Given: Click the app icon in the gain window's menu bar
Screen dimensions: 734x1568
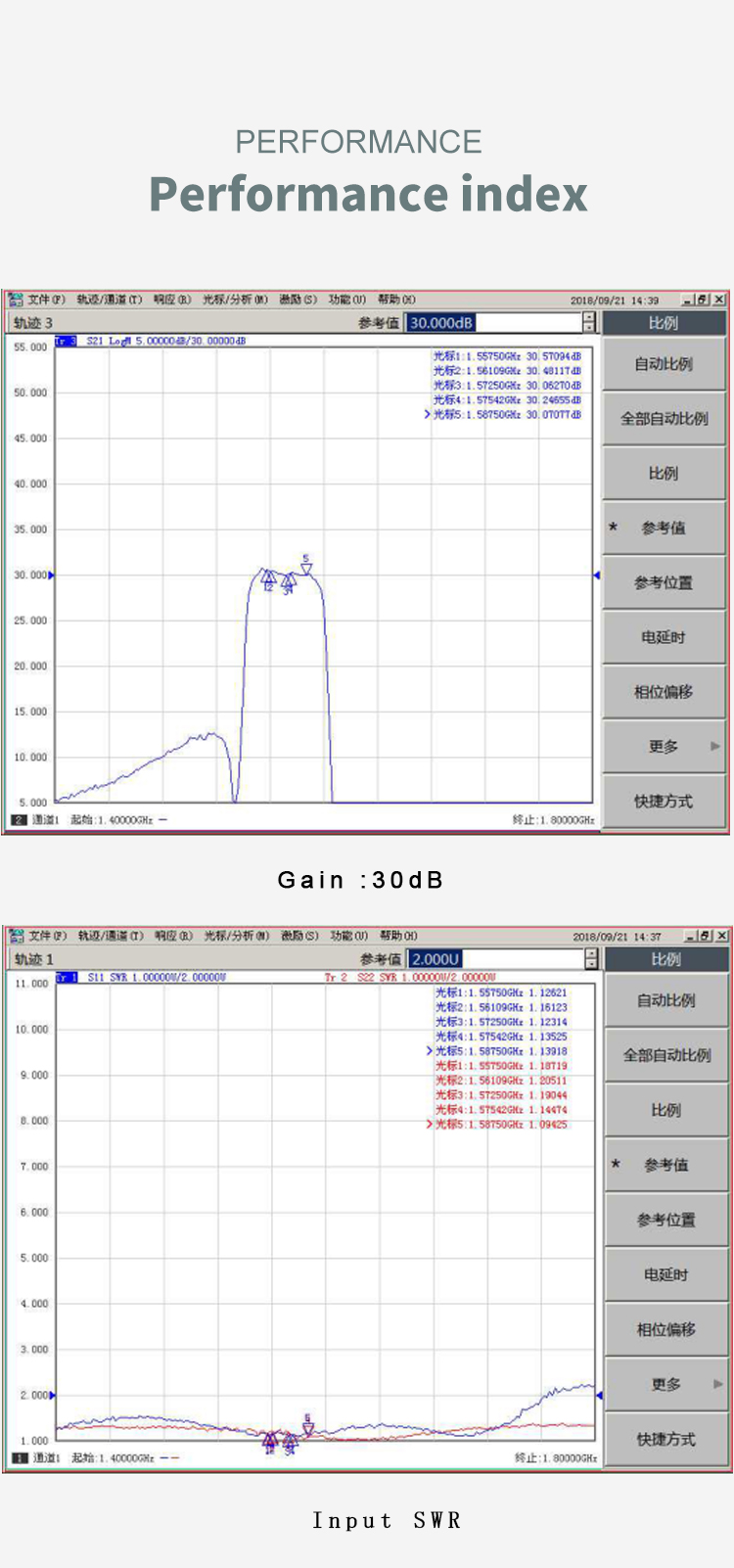Looking at the screenshot, I should [15, 300].
